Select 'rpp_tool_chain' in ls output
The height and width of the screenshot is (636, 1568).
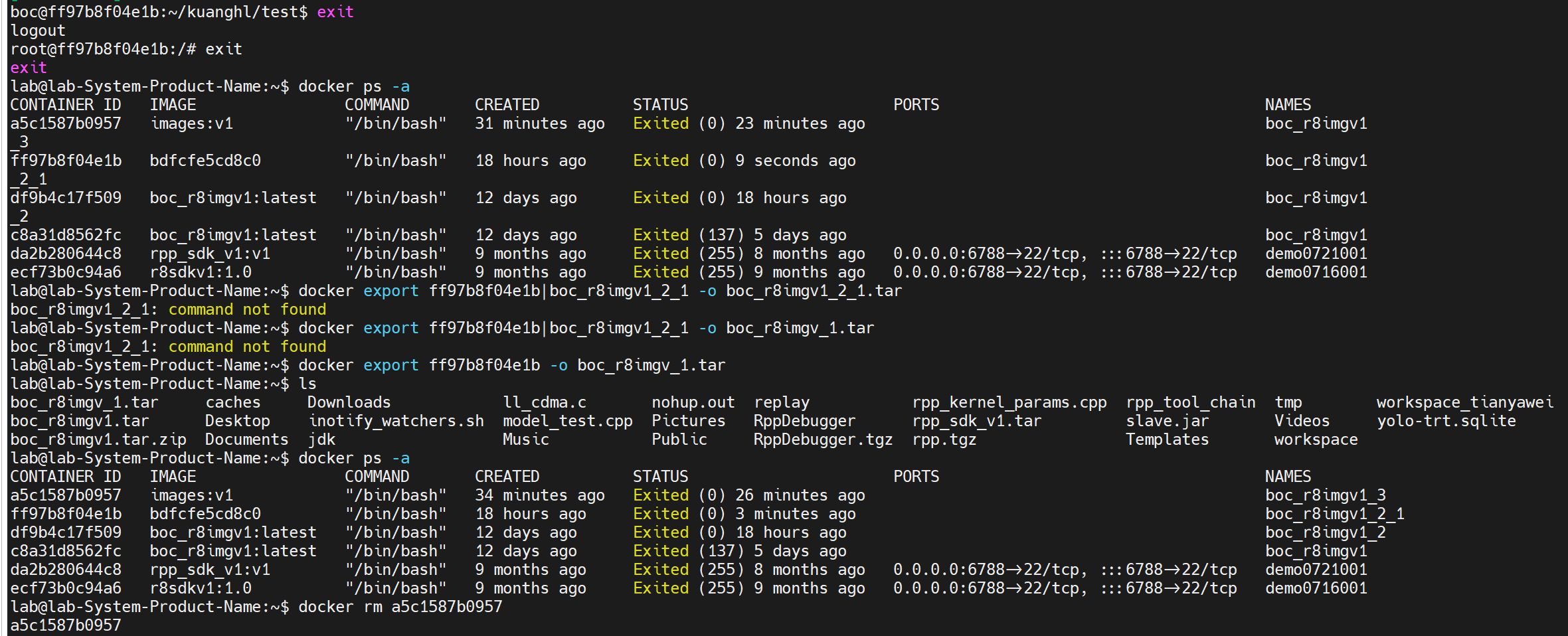pos(1191,402)
